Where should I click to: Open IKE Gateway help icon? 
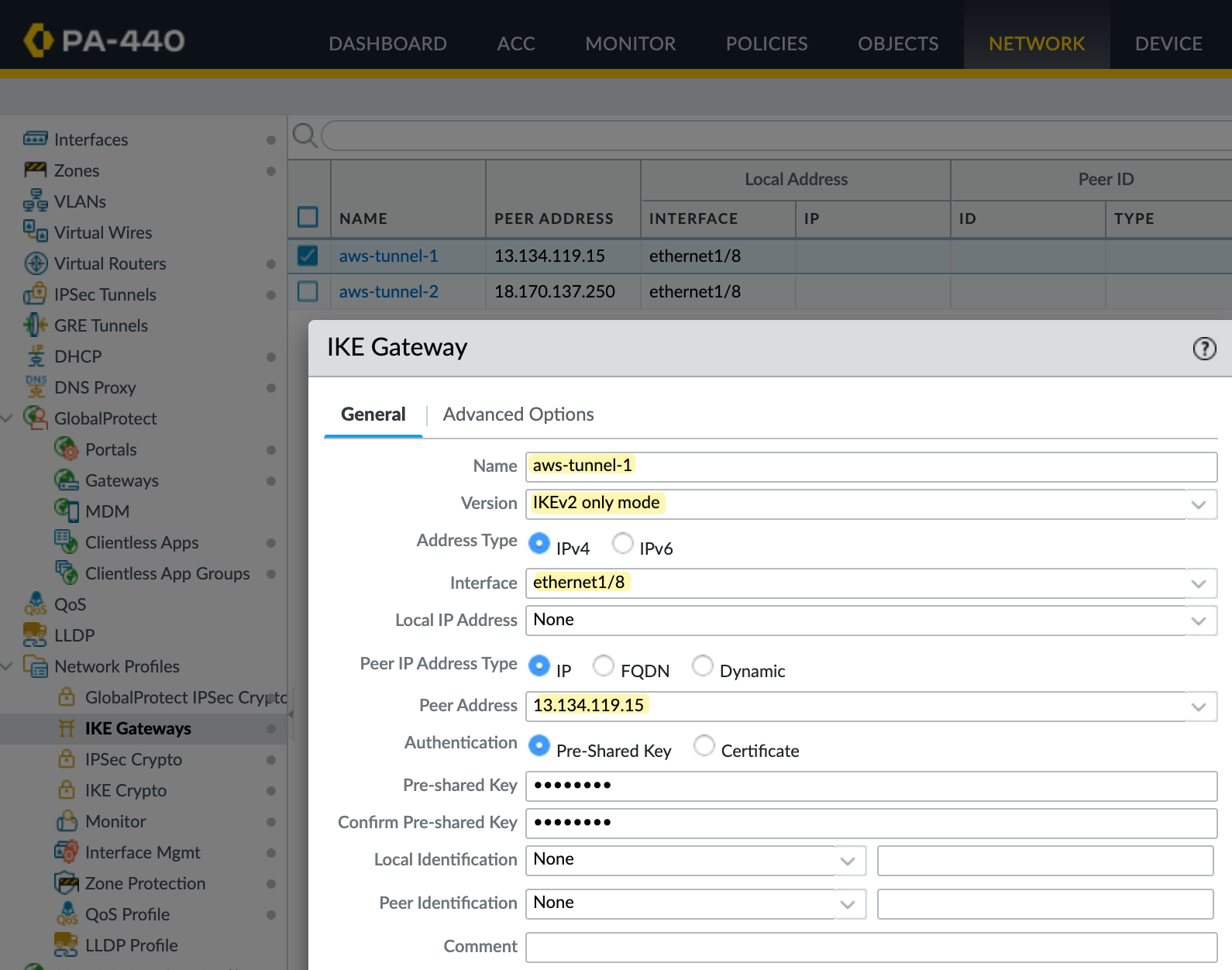point(1204,349)
